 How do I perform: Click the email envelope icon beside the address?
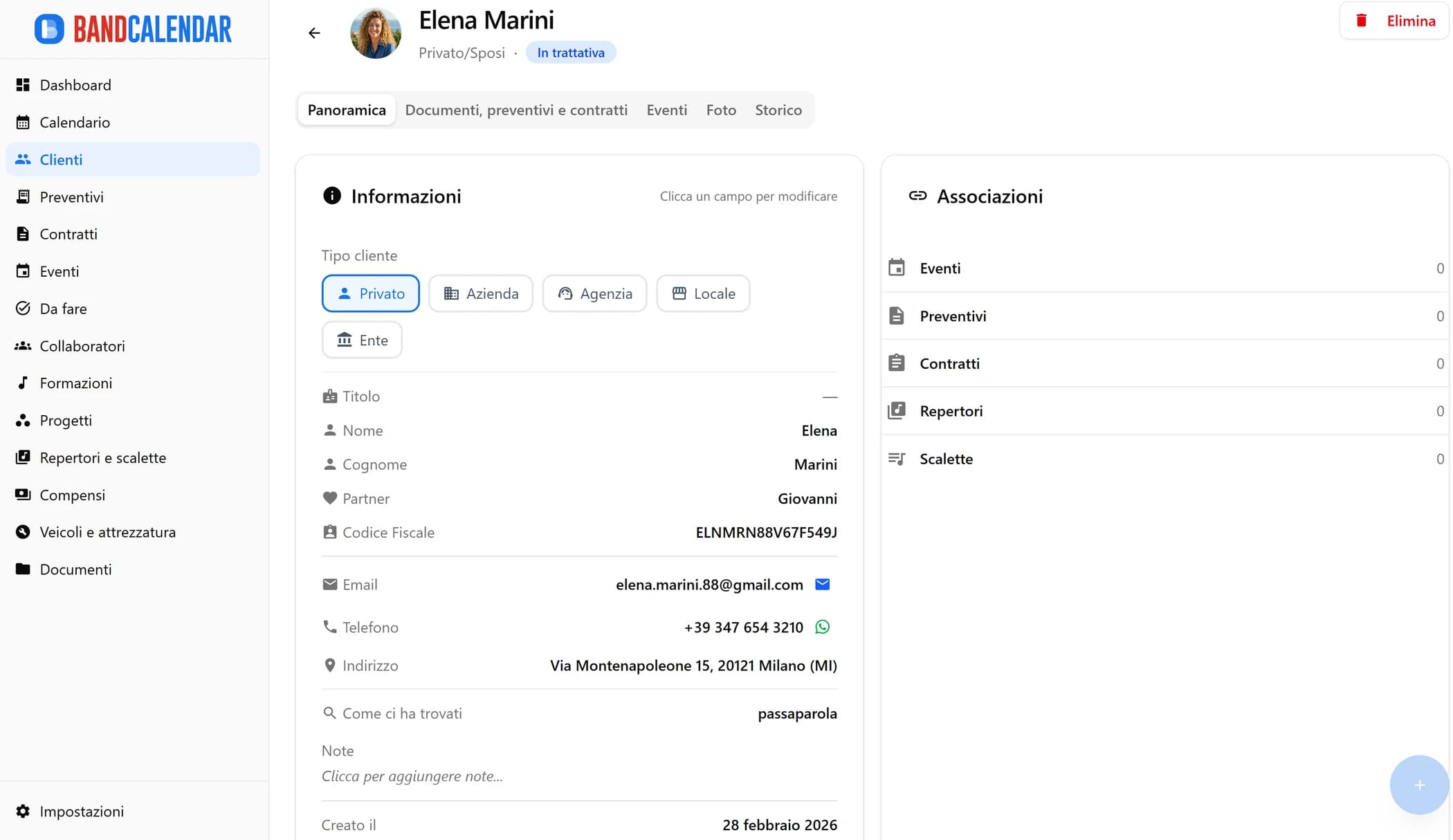822,584
